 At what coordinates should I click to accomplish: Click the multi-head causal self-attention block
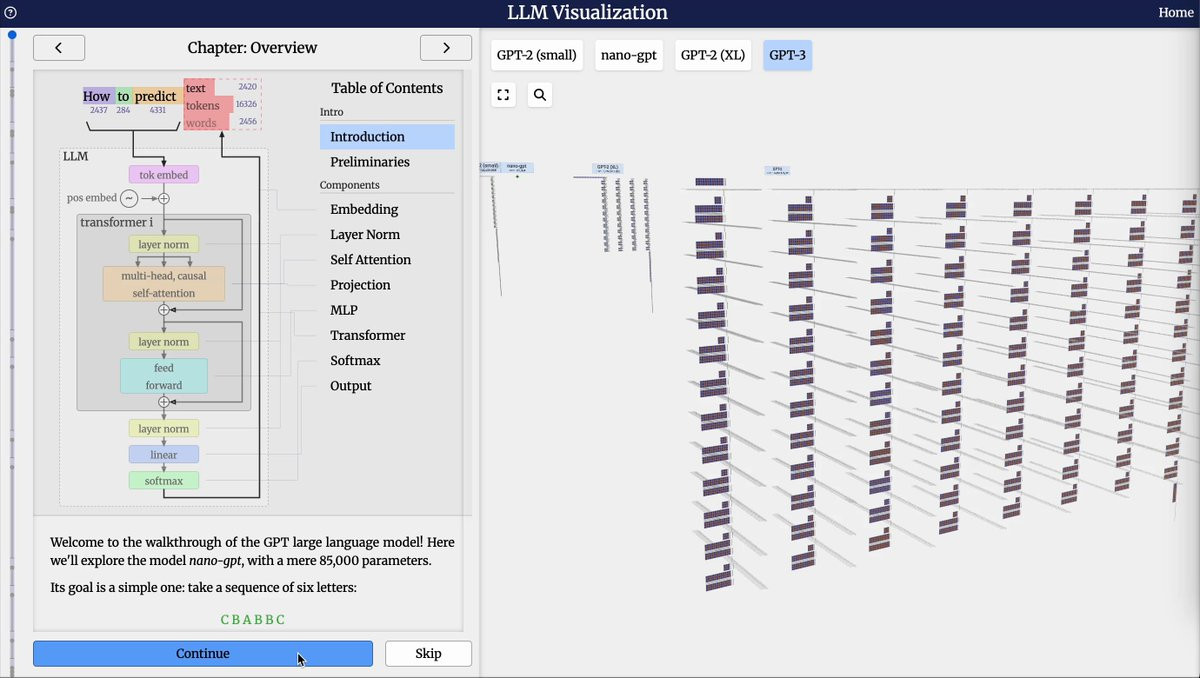click(164, 284)
